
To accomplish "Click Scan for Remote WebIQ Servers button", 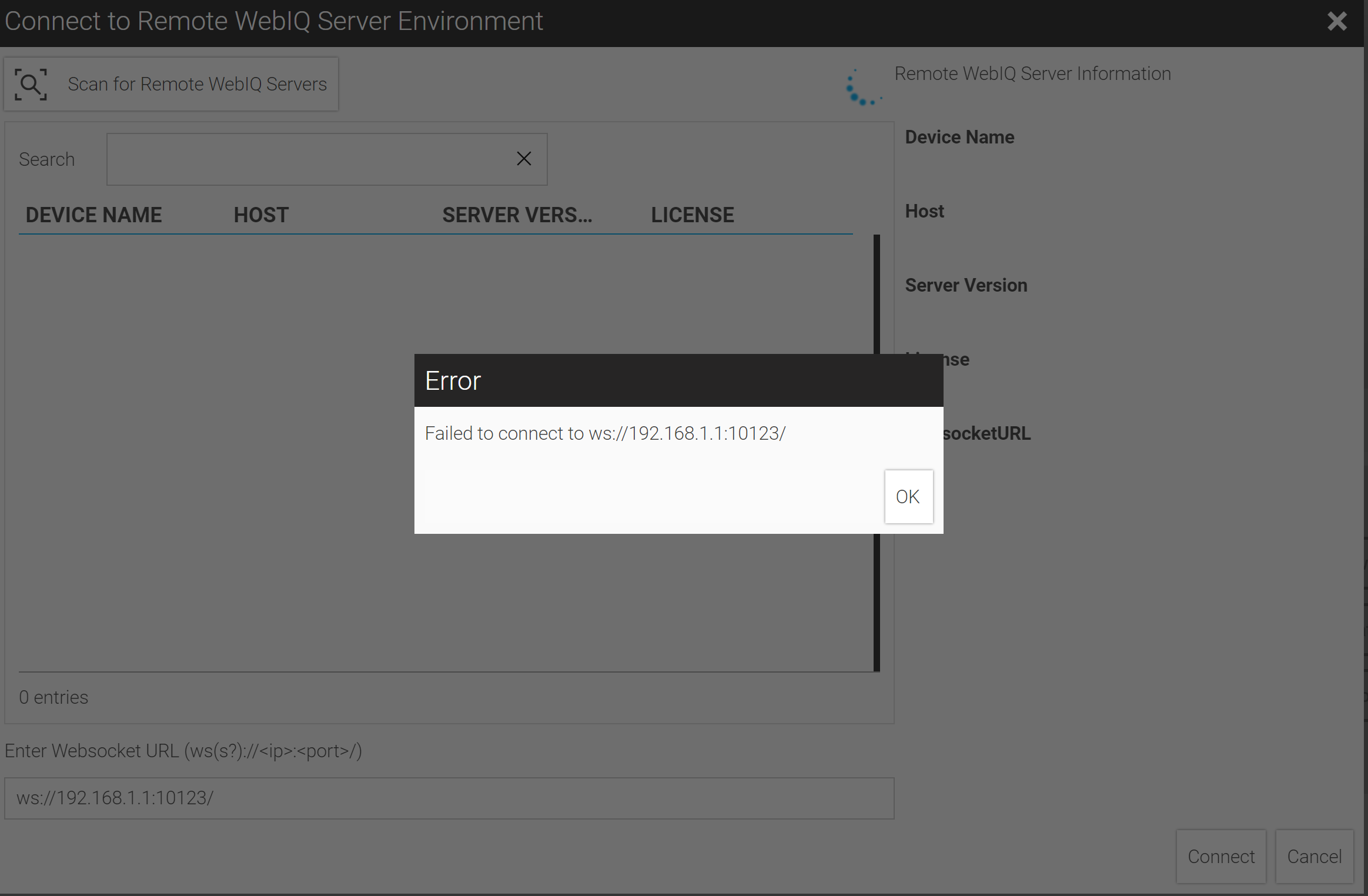I will tap(171, 84).
